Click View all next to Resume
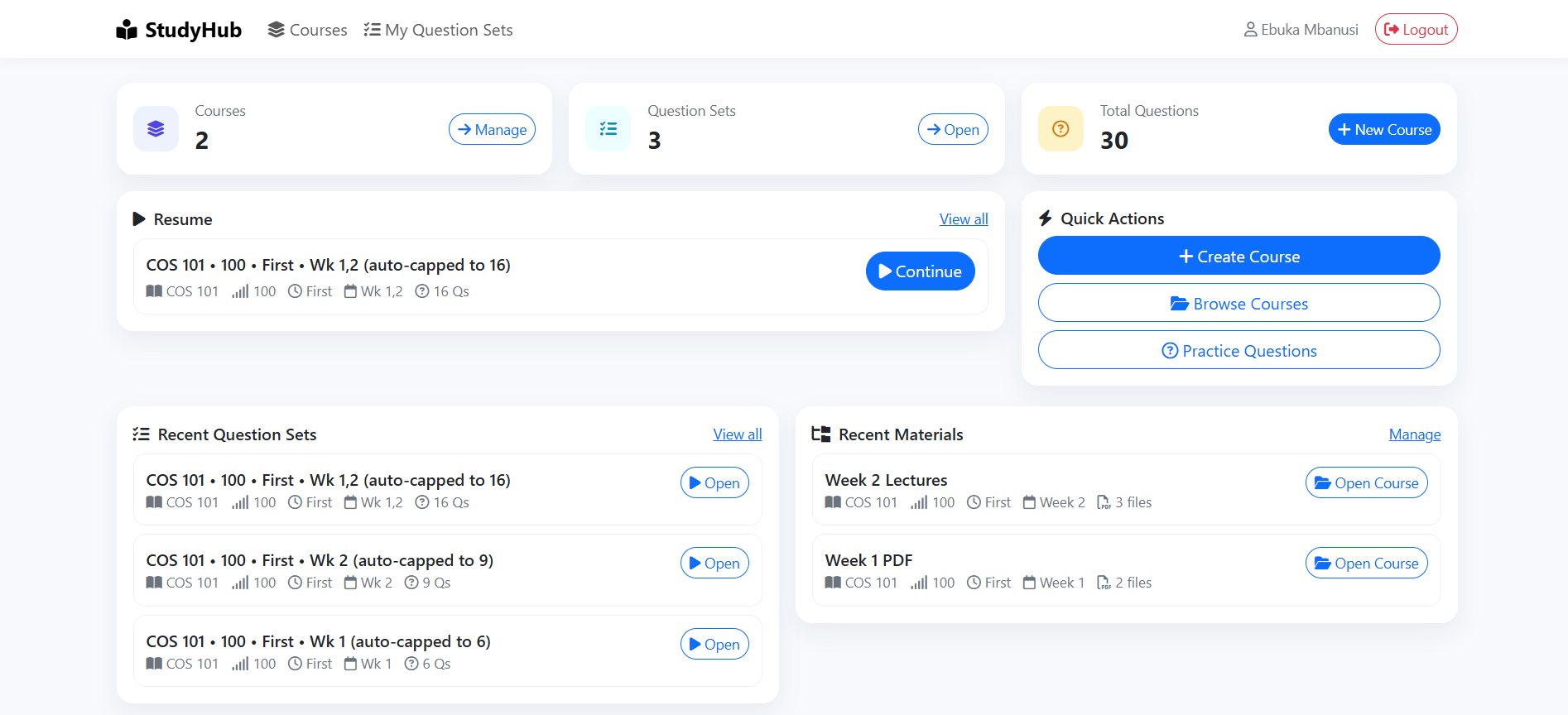The height and width of the screenshot is (715, 1568). pos(963,218)
